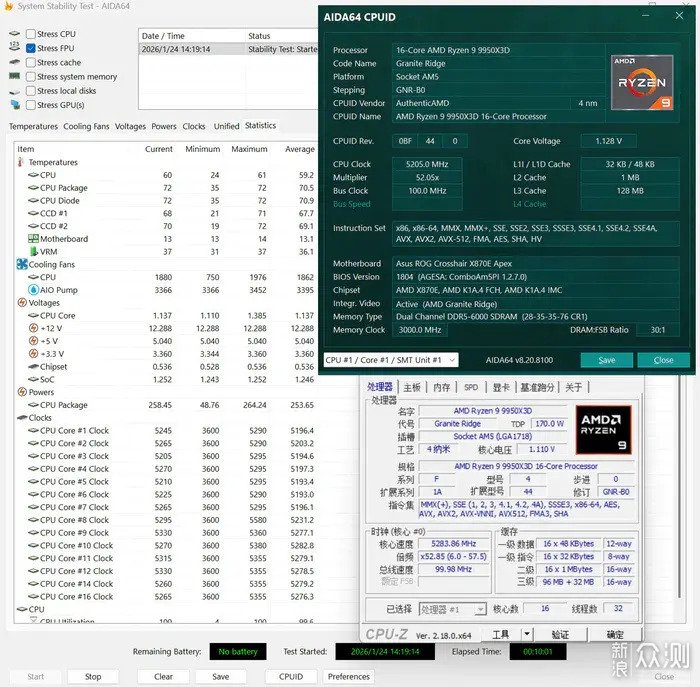Switch to the Temperatures tab

point(33,126)
